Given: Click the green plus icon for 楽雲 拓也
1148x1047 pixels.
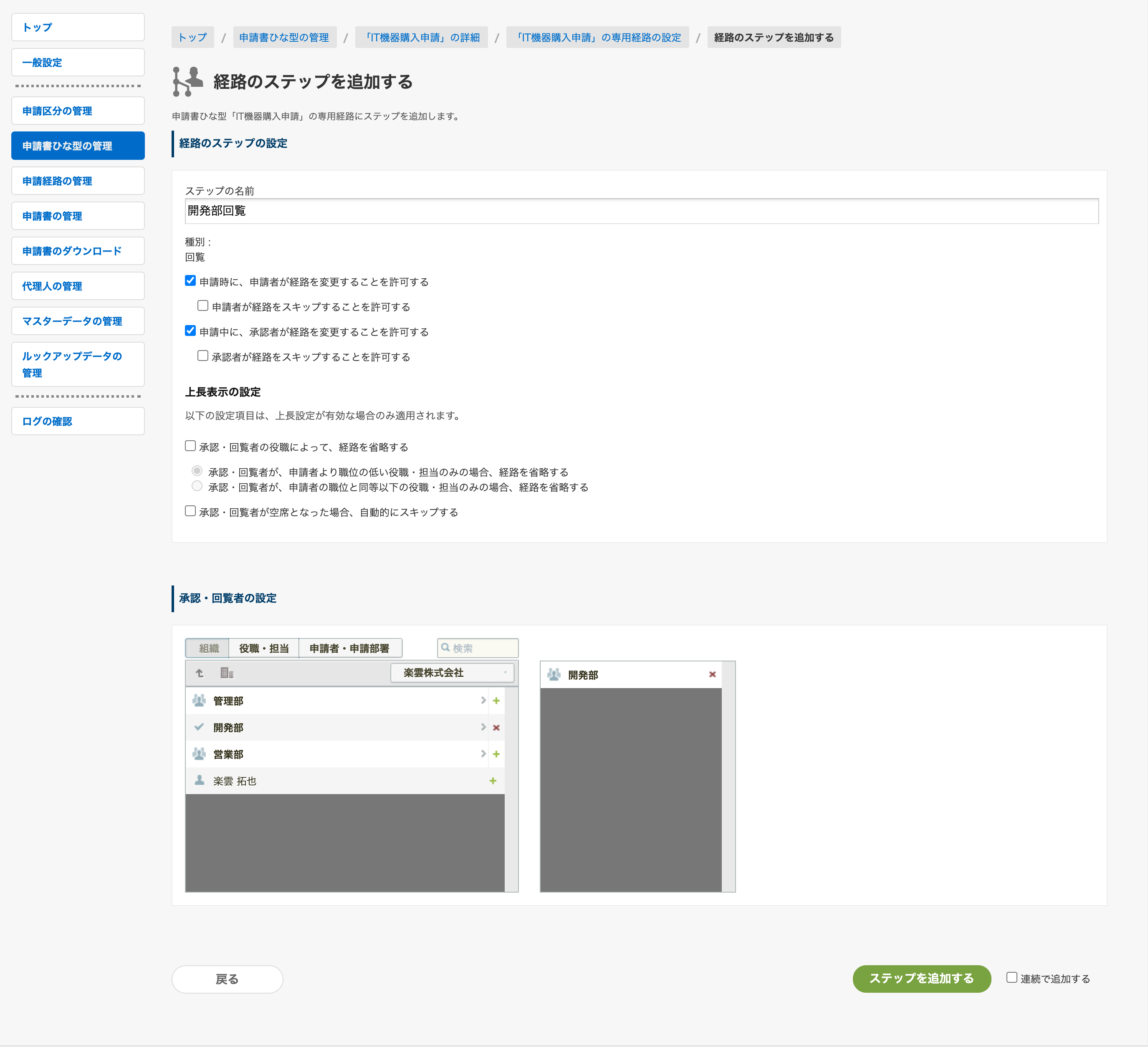Looking at the screenshot, I should [x=493, y=781].
